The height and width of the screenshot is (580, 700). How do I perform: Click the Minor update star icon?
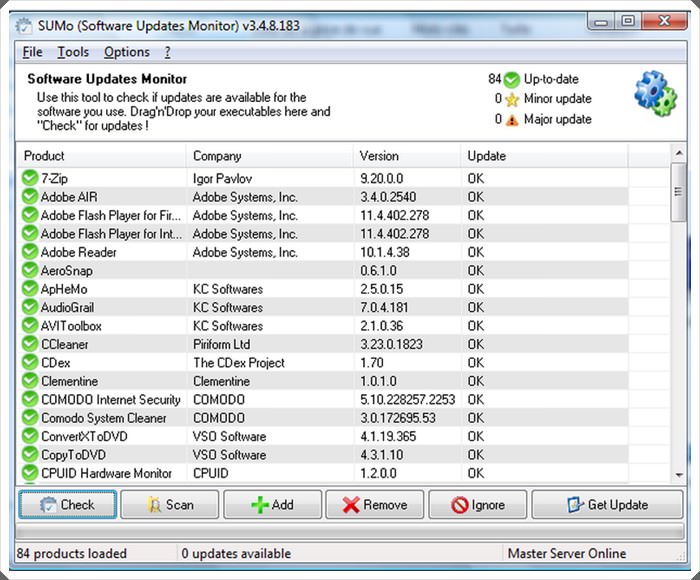pyautogui.click(x=512, y=99)
